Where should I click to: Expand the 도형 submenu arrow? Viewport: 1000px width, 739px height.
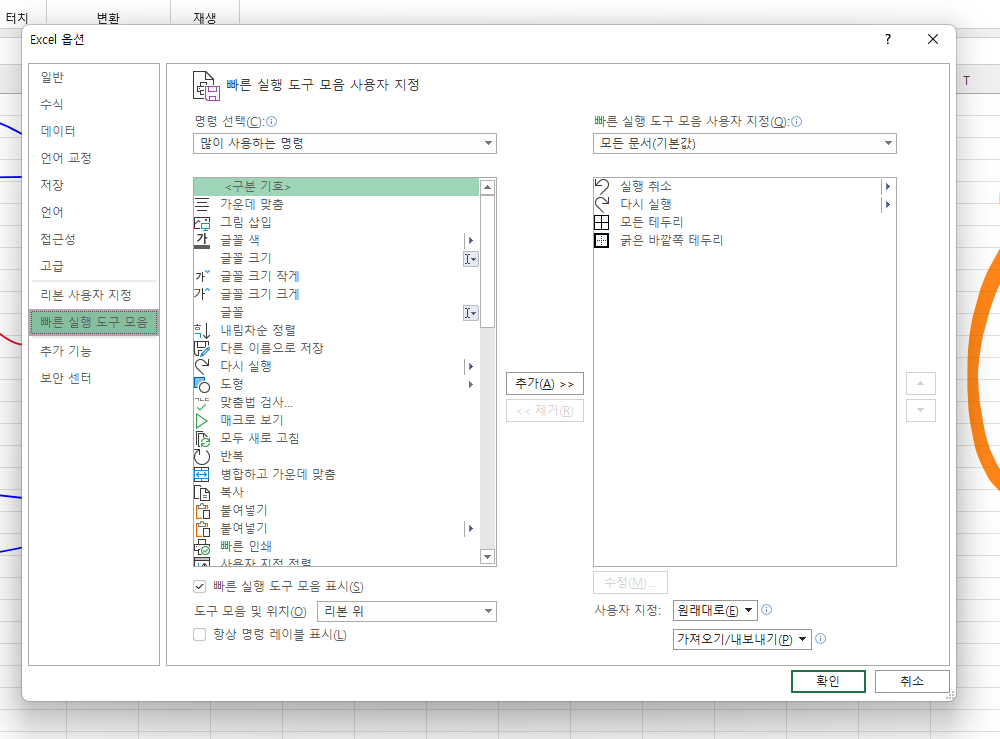[x=471, y=384]
